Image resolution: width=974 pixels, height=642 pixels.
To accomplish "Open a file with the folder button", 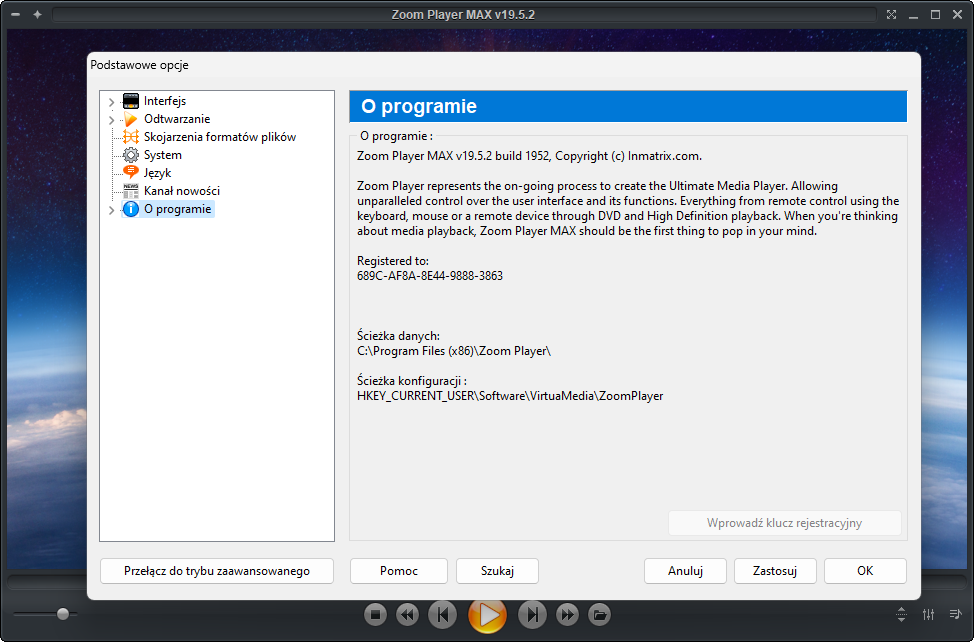I will (x=599, y=615).
